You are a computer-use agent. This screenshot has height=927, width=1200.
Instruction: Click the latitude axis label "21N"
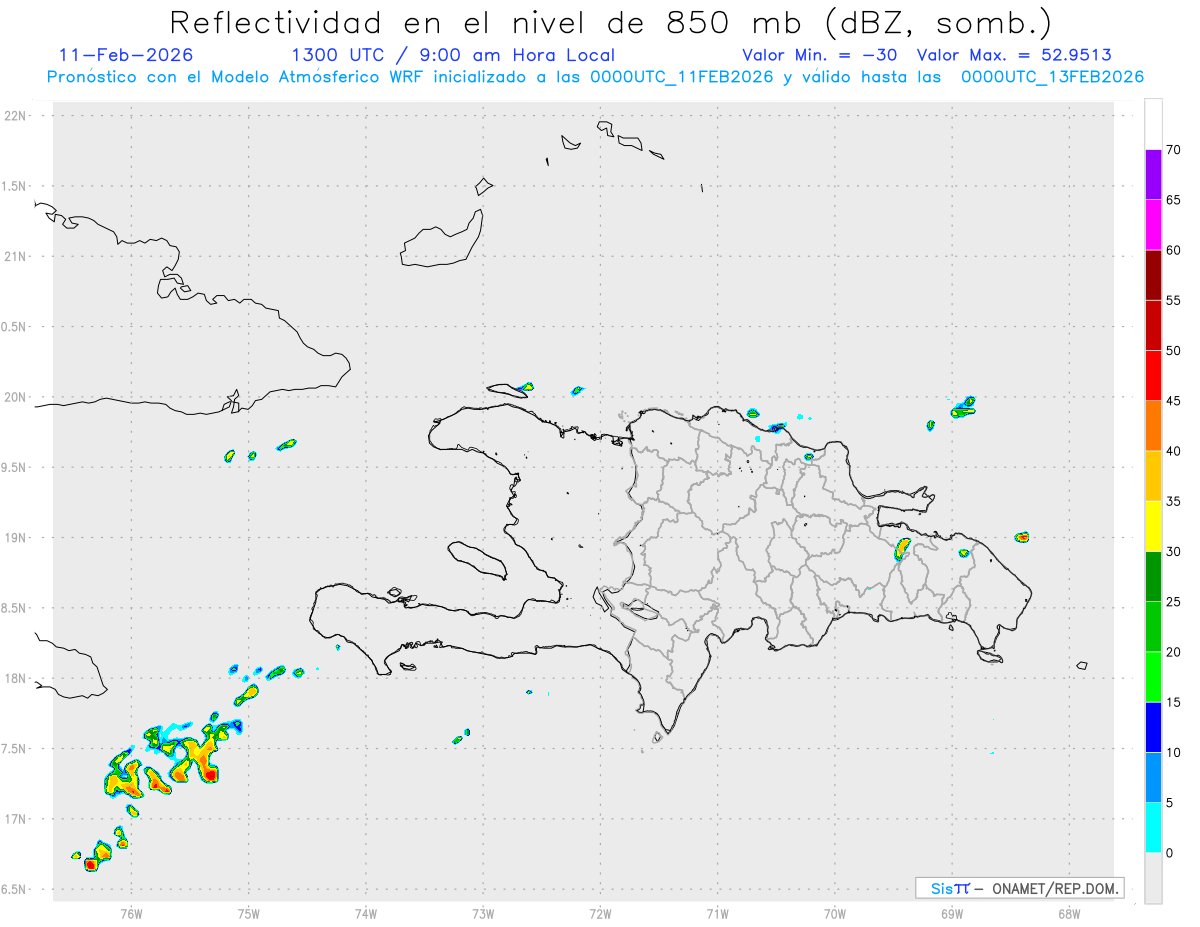(x=16, y=257)
